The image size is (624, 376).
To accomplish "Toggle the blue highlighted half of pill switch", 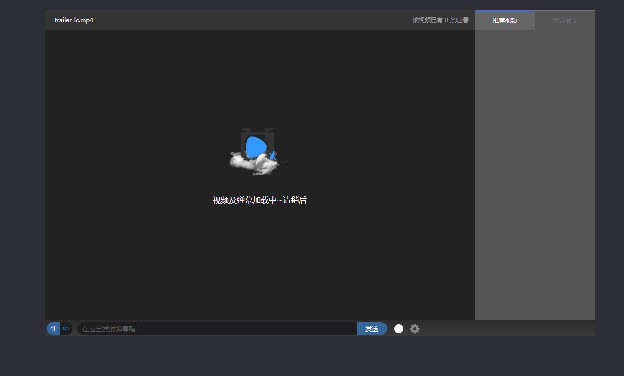I will pos(53,329).
